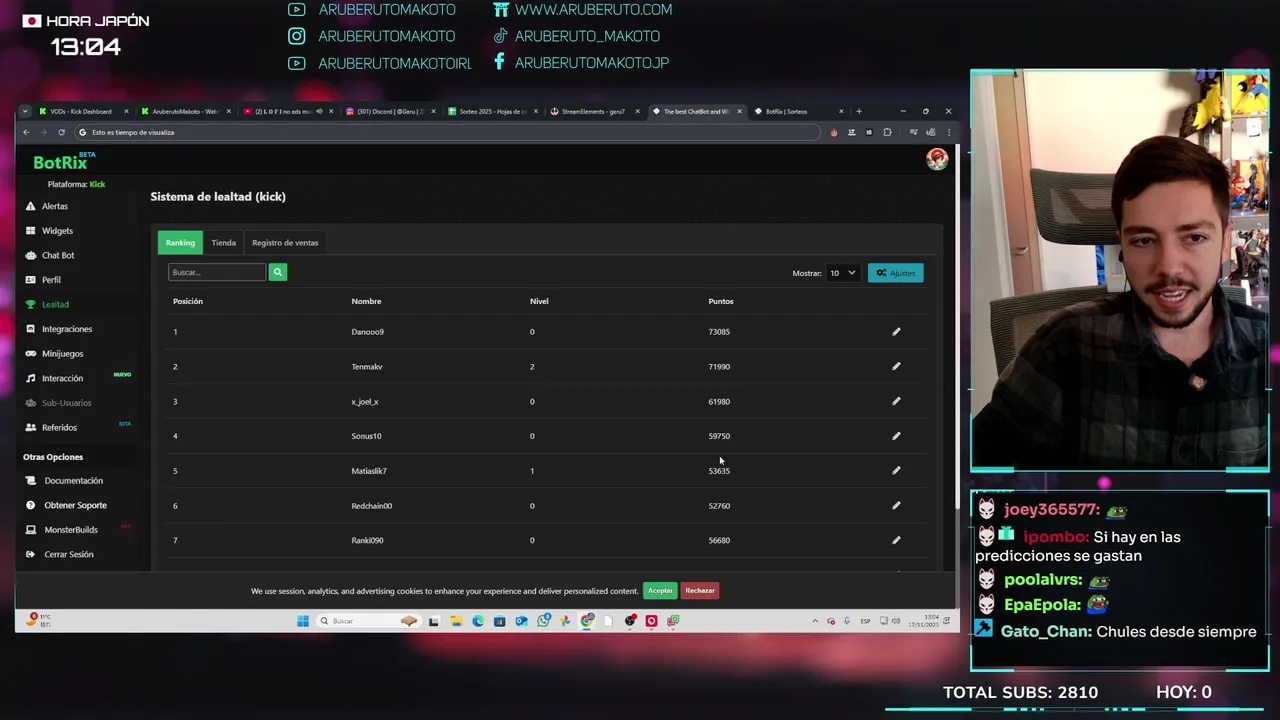
Task: Click the Nivel column header
Action: [x=539, y=301]
